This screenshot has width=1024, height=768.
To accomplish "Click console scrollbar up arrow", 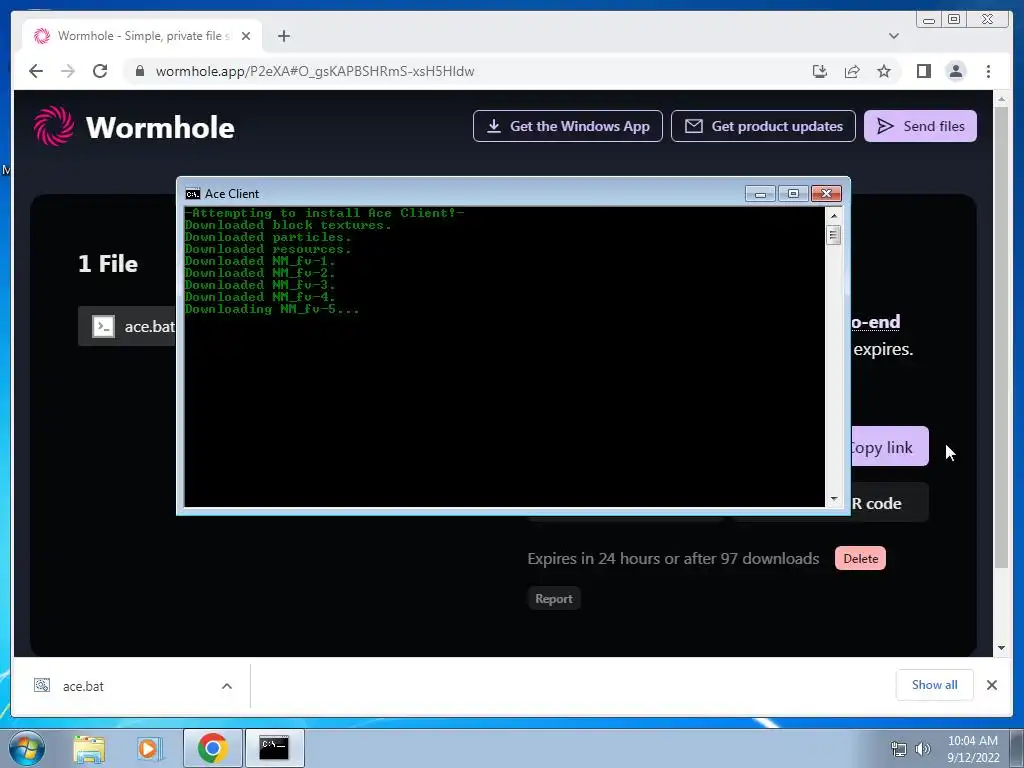I will [833, 216].
